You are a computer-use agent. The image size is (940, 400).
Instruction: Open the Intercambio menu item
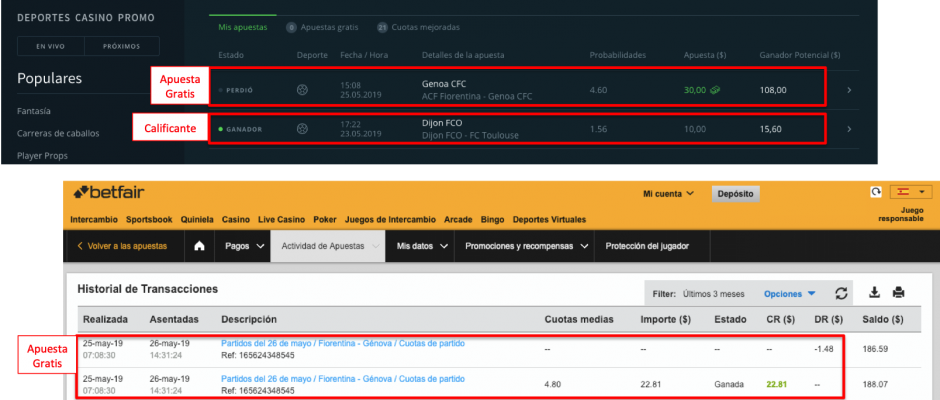[x=94, y=219]
